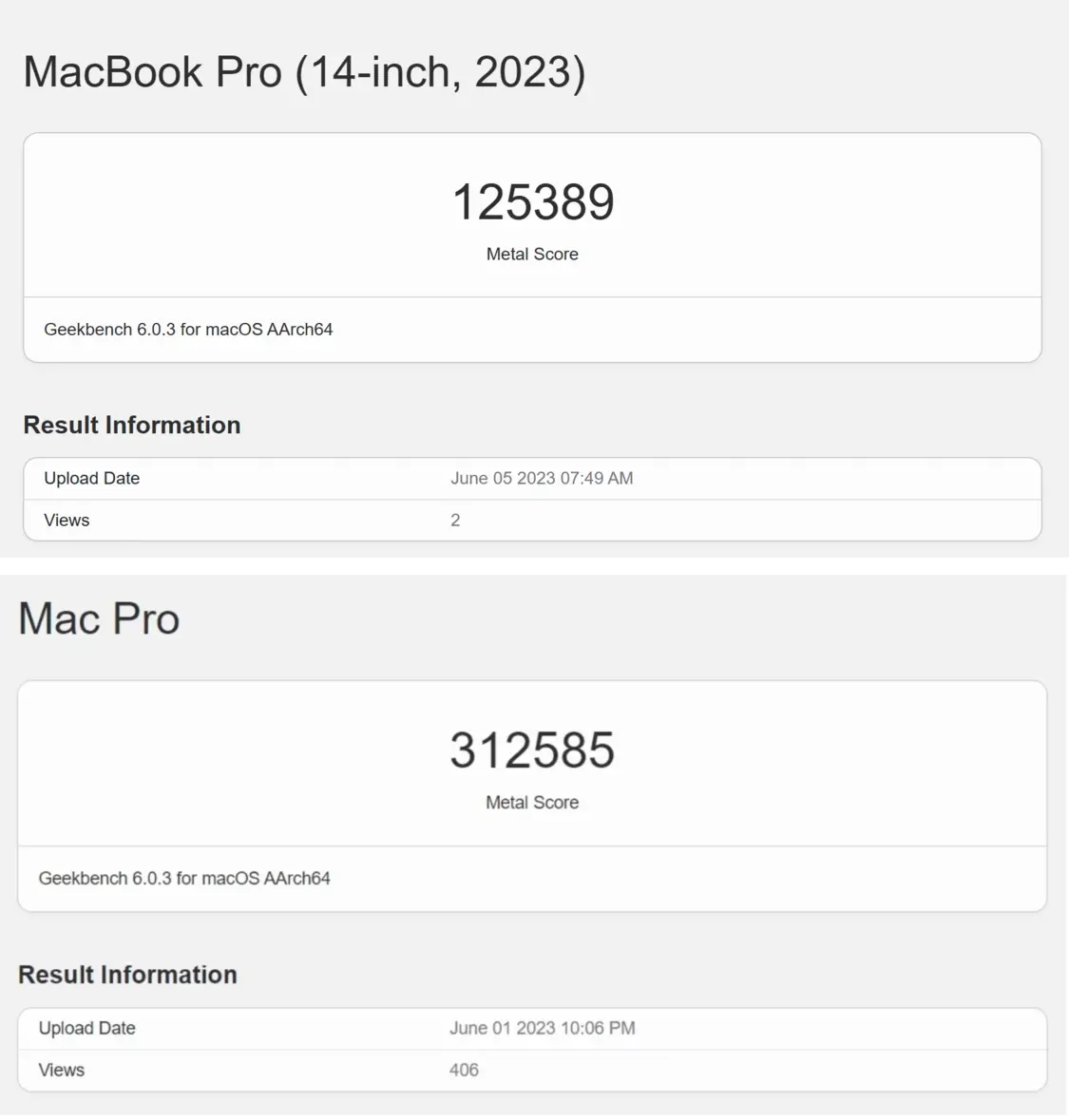Select the 125389 Metal score number
Image resolution: width=1069 pixels, height=1120 pixels.
point(533,202)
